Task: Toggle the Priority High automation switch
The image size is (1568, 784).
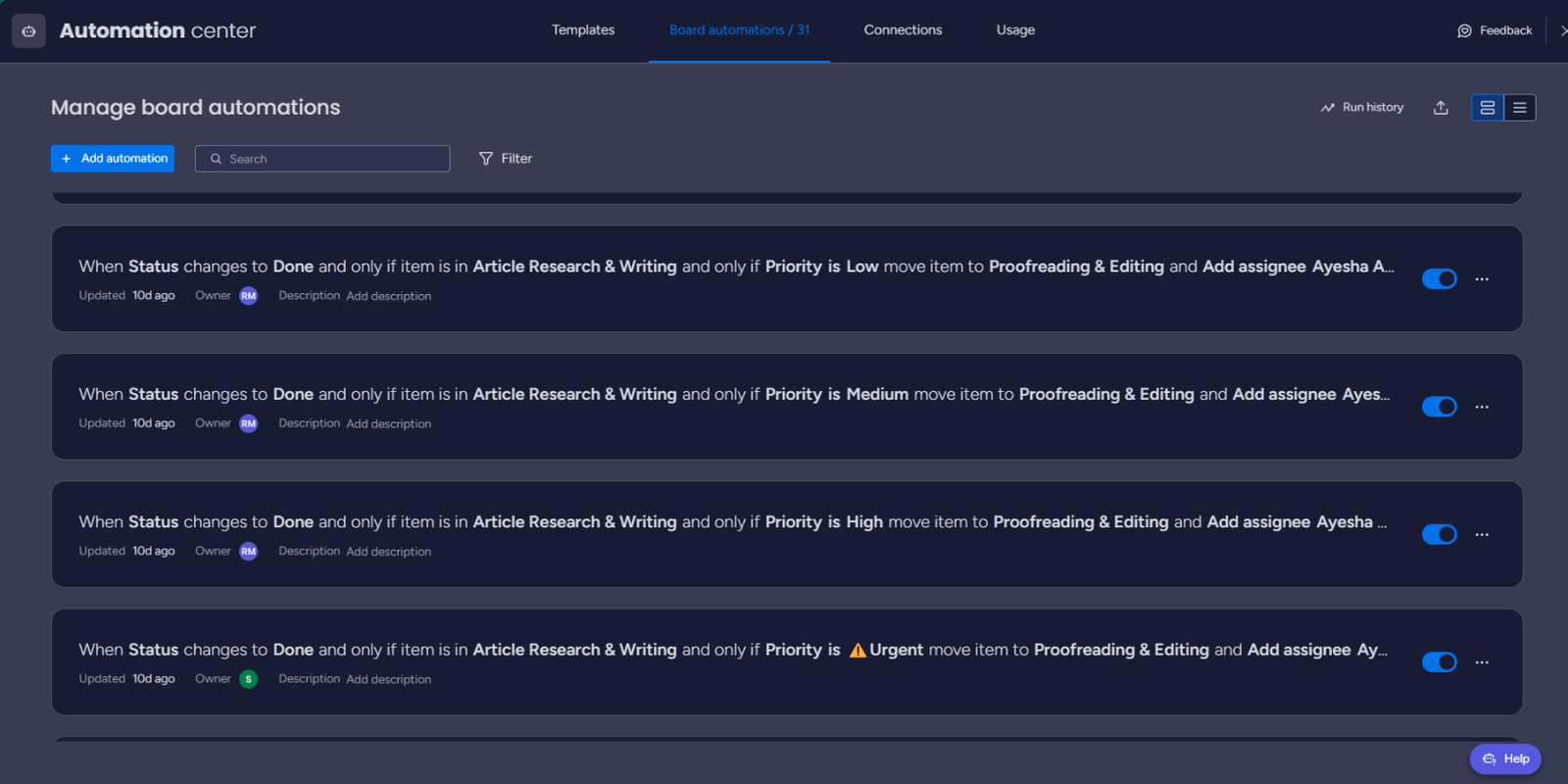Action: 1439,534
